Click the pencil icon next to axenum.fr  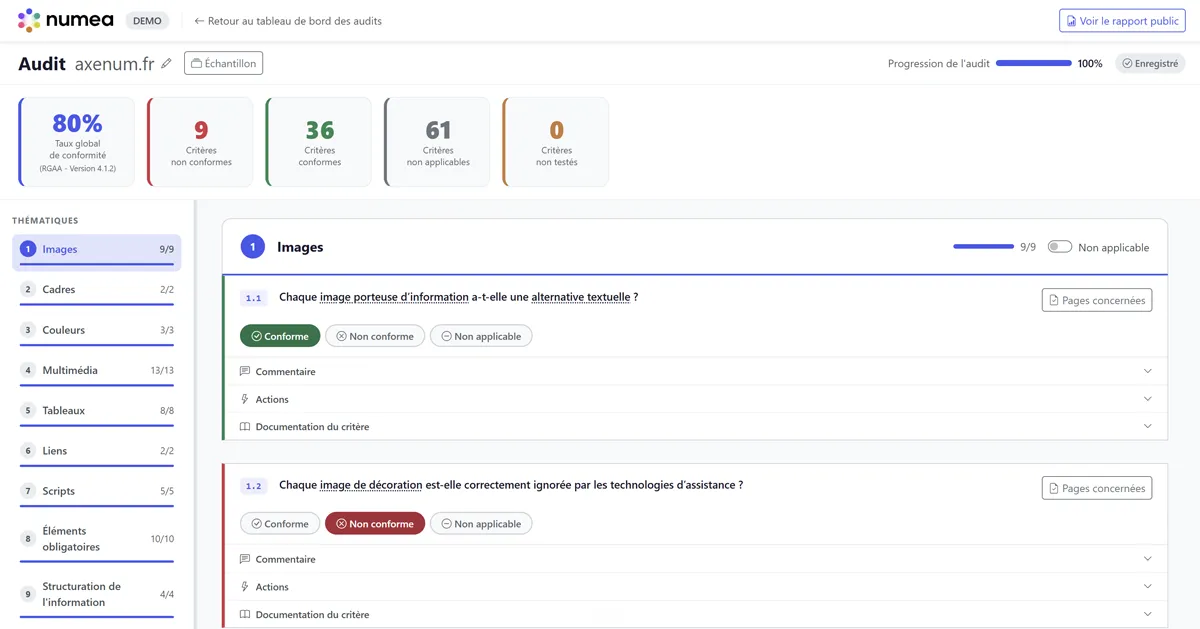(x=166, y=63)
